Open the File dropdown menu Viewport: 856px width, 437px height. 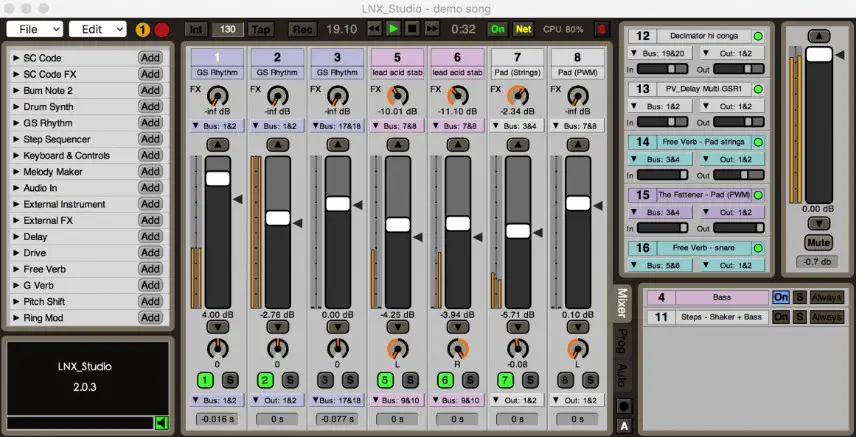(34, 29)
